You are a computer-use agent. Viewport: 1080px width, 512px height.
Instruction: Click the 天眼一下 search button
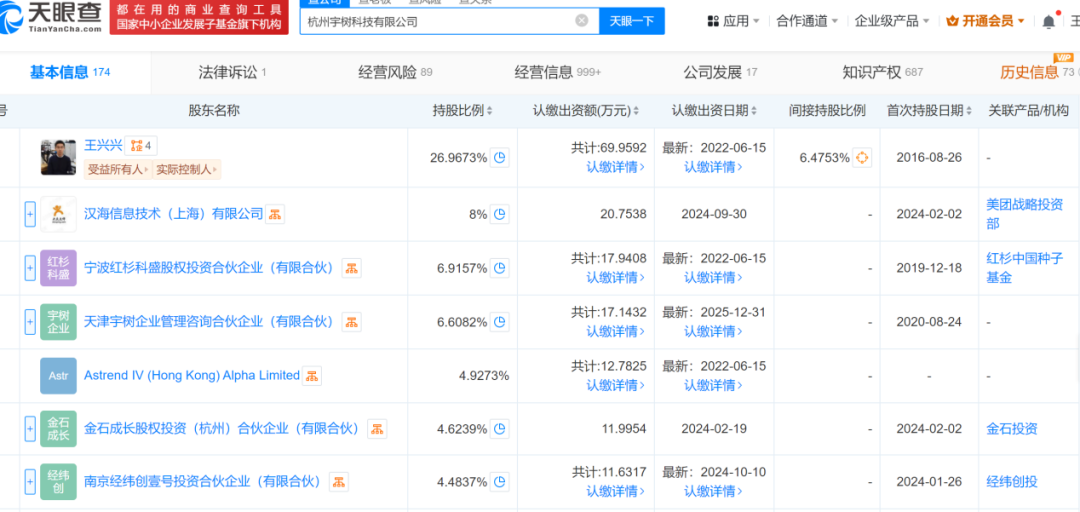[x=632, y=21]
